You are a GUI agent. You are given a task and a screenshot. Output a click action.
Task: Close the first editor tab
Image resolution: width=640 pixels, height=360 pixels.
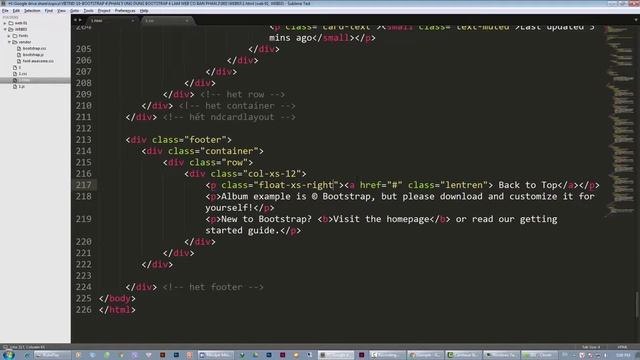133,20
